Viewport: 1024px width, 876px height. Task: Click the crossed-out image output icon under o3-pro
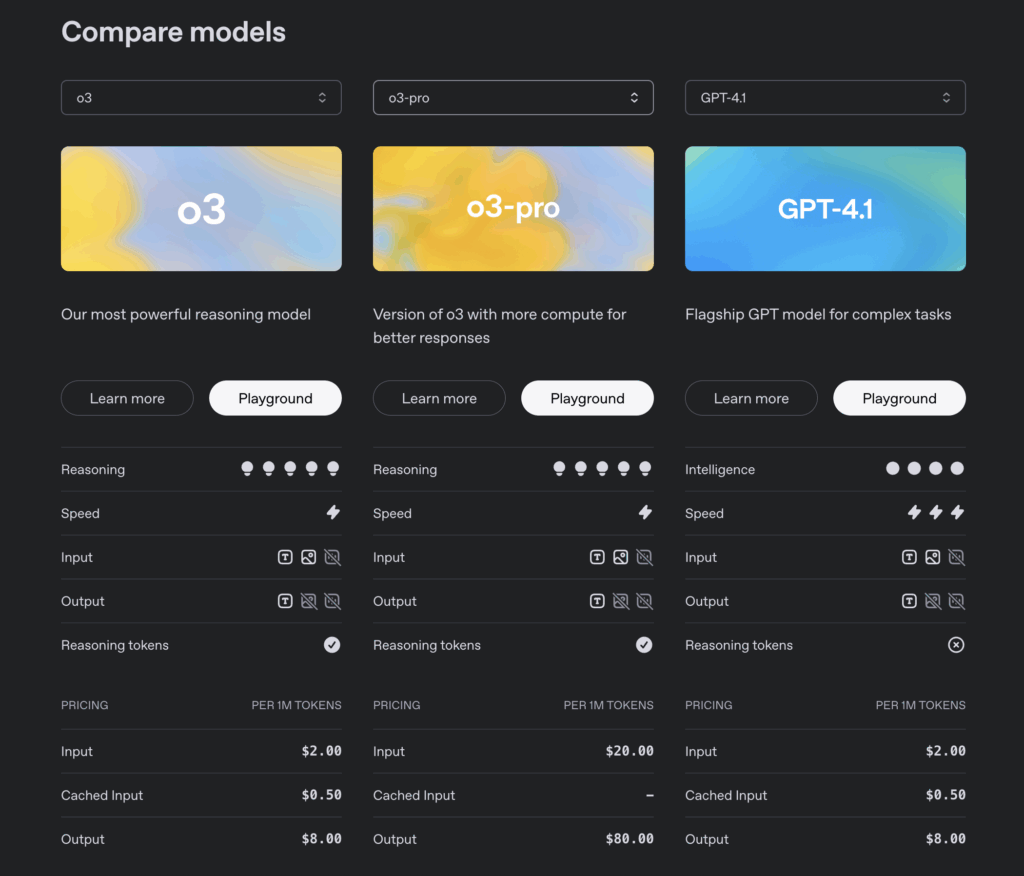621,601
